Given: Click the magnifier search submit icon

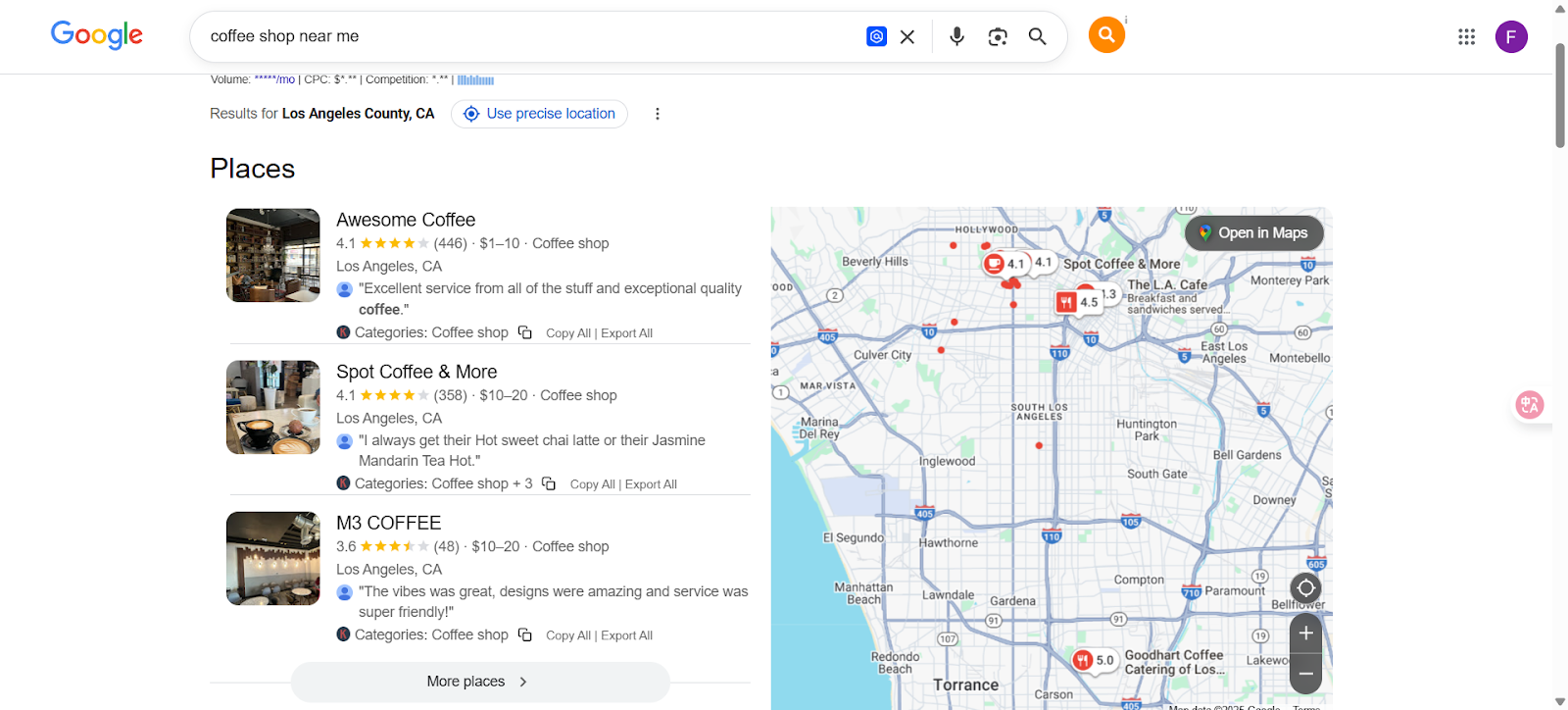Looking at the screenshot, I should pyautogui.click(x=1037, y=36).
